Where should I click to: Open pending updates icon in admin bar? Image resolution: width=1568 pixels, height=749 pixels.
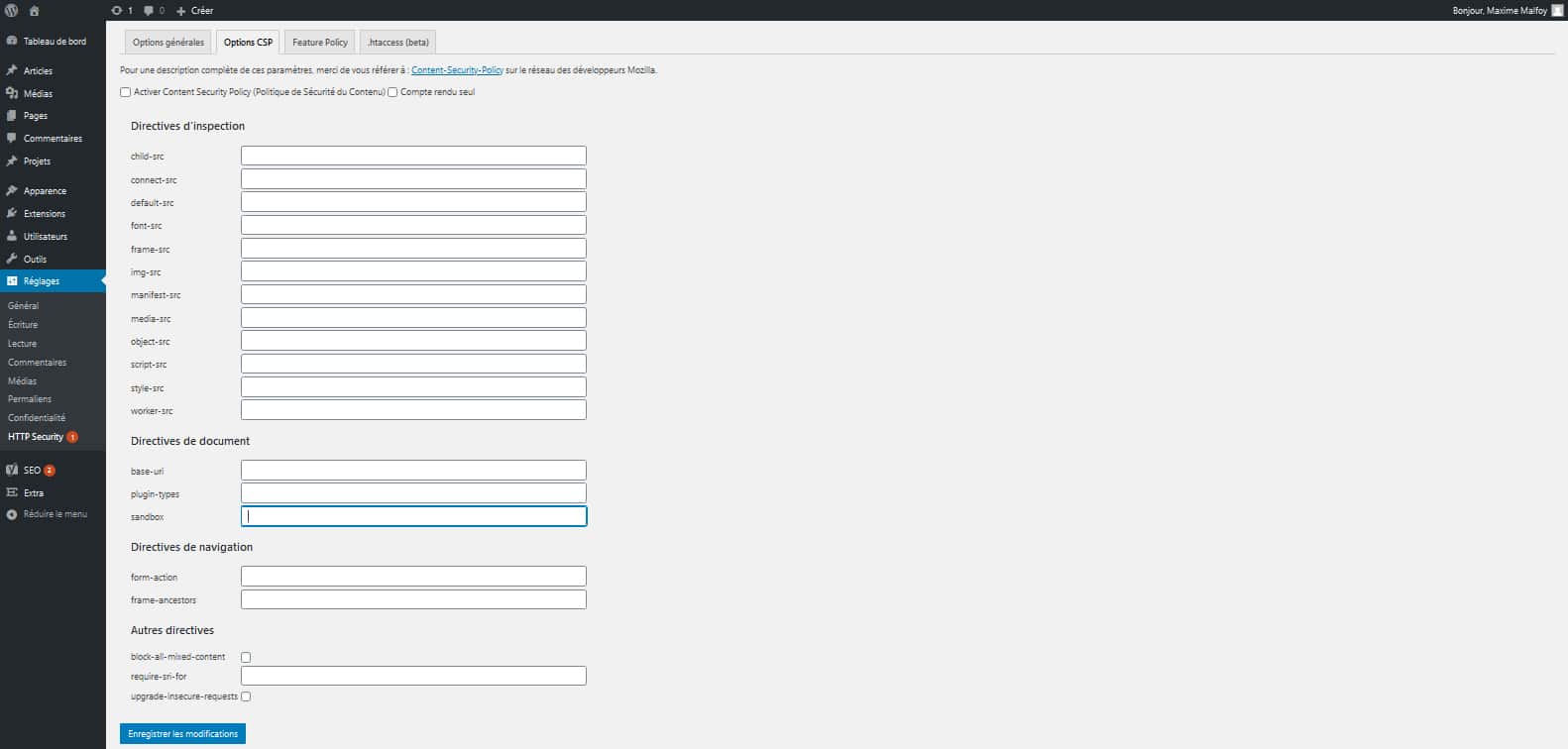(117, 10)
